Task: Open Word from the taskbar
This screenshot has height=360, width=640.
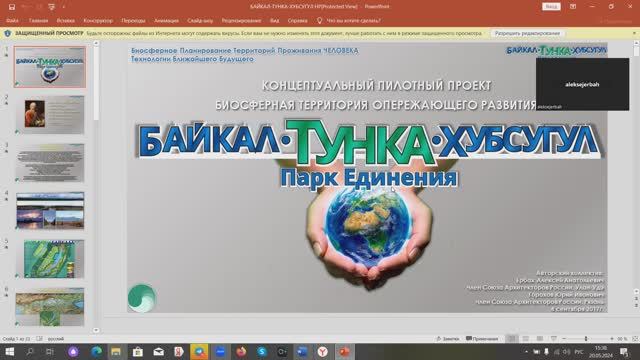Action: [302, 352]
